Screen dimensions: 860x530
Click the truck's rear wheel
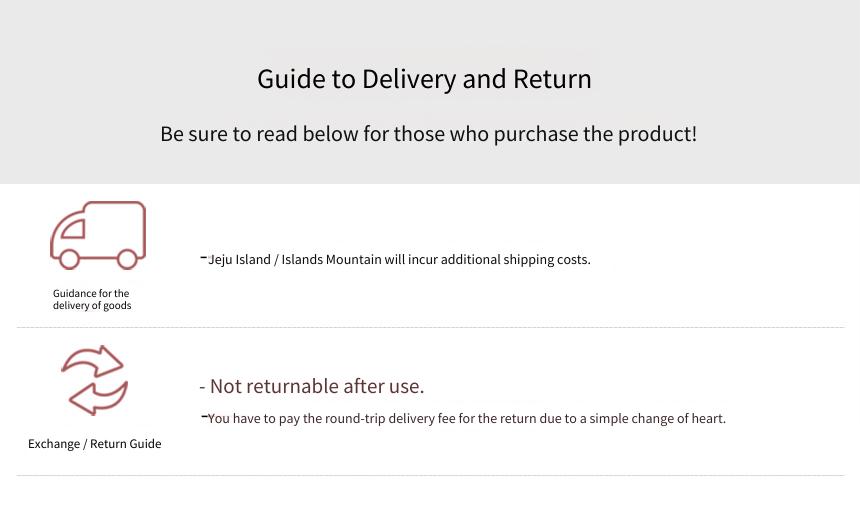127,259
